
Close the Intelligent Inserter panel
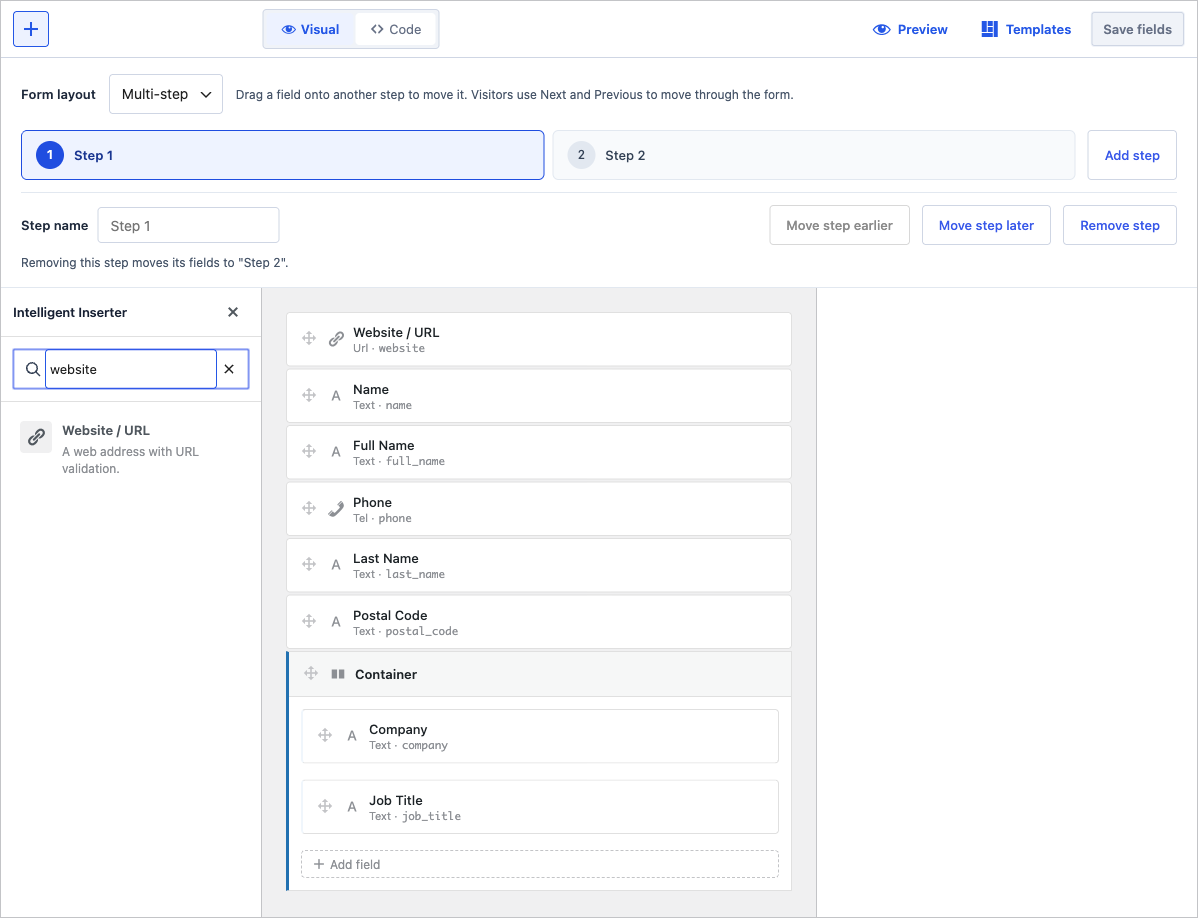233,312
